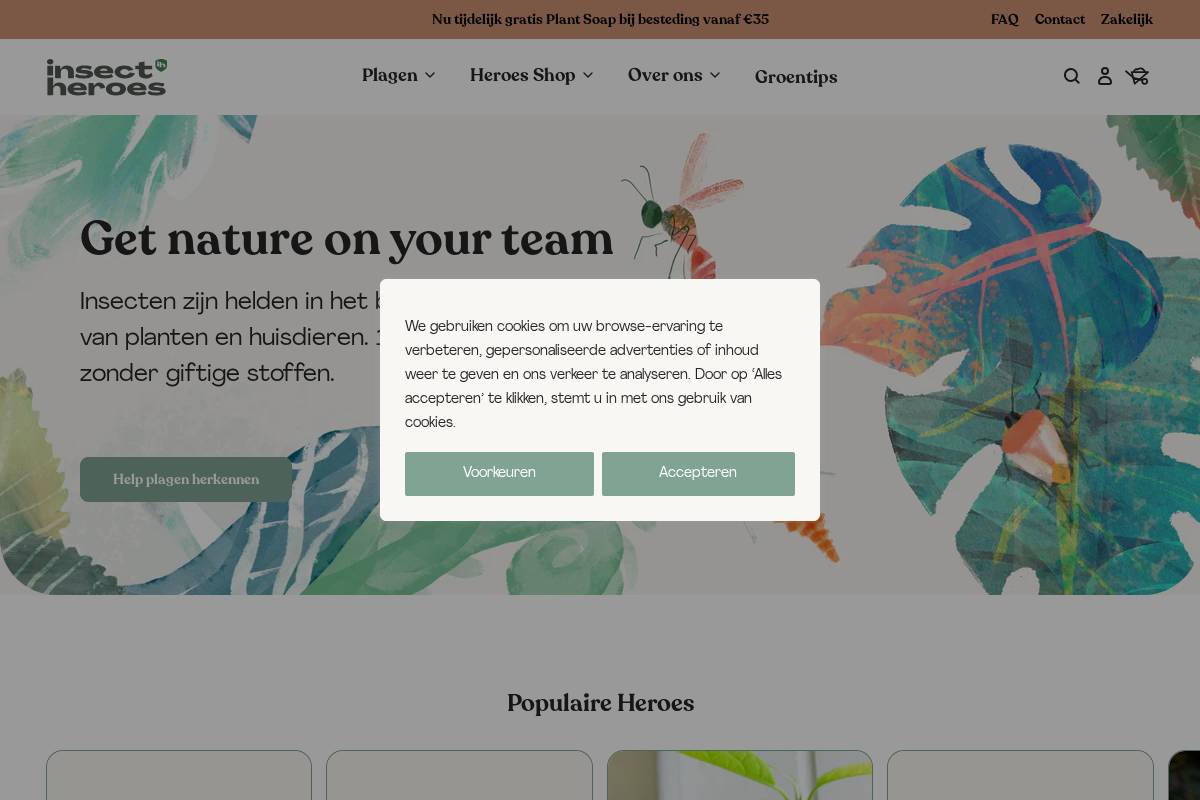Go to the Zakelijk section
Screen dimensions: 1200x800
pyautogui.click(x=1126, y=19)
